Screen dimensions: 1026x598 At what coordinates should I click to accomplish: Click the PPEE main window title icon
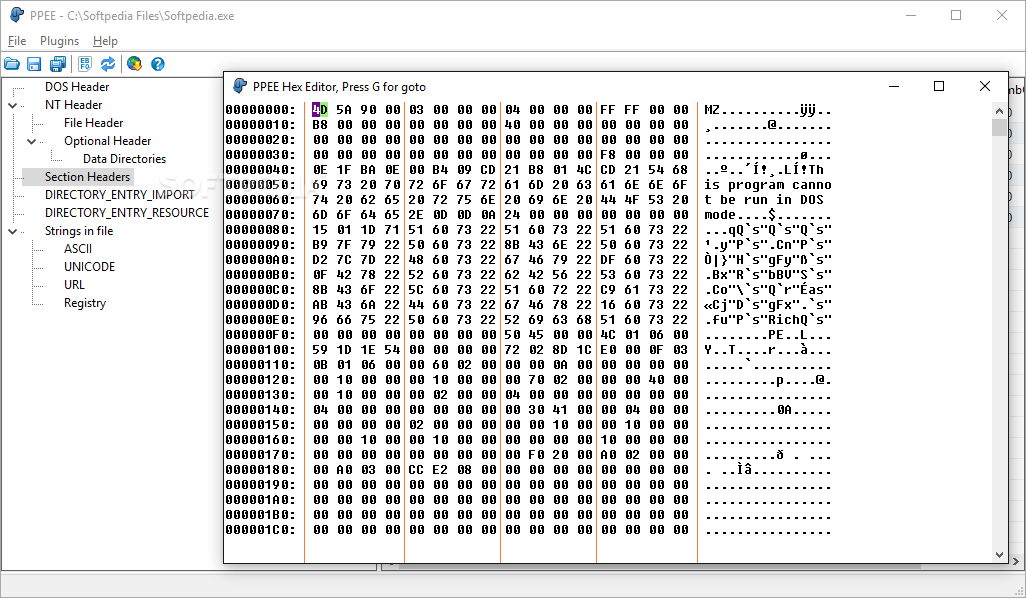pos(17,15)
